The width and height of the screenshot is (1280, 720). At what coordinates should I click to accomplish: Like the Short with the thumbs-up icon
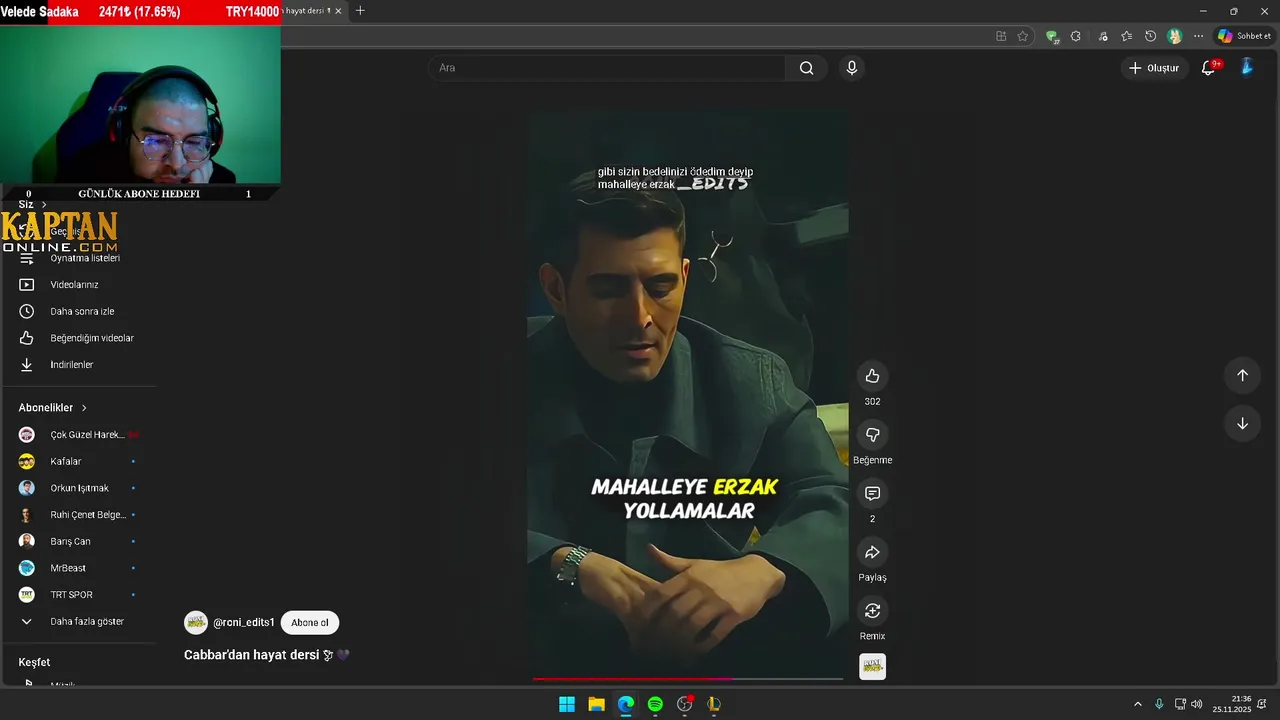[872, 376]
